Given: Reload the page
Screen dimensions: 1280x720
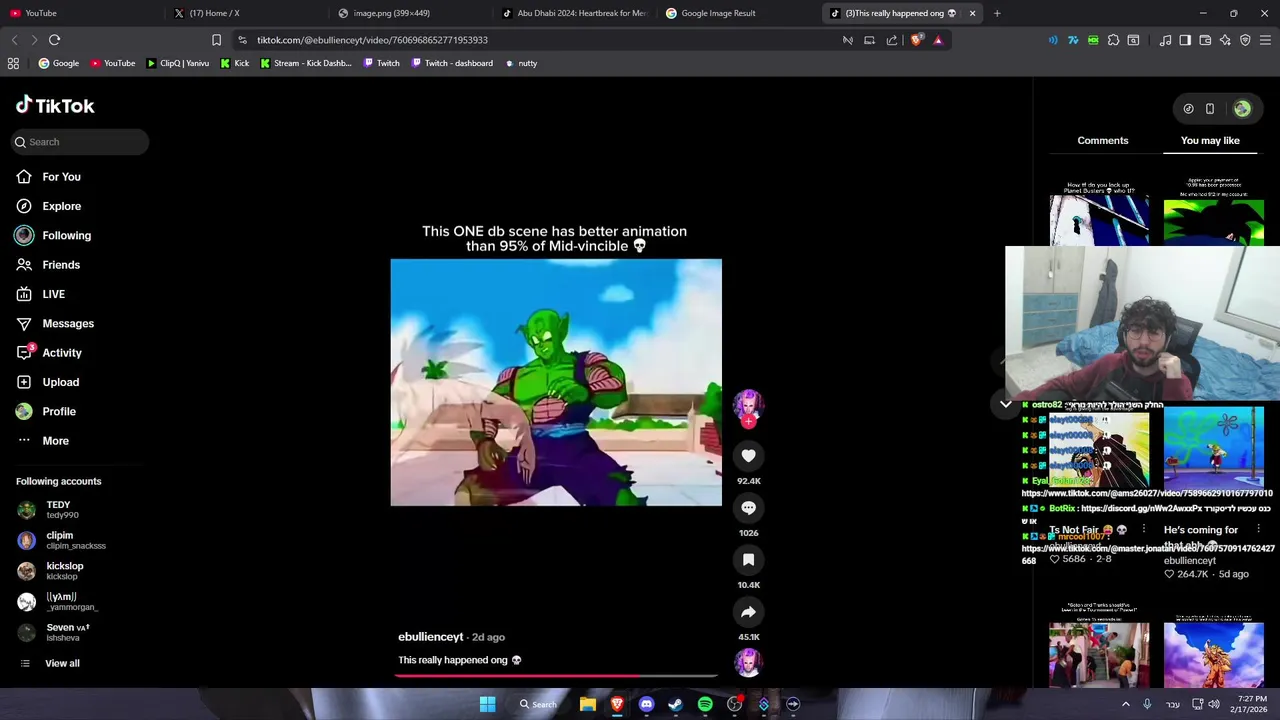Looking at the screenshot, I should tap(54, 40).
